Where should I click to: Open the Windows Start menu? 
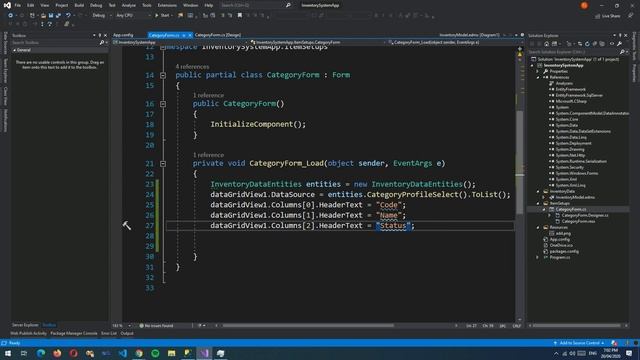click(x=8, y=353)
